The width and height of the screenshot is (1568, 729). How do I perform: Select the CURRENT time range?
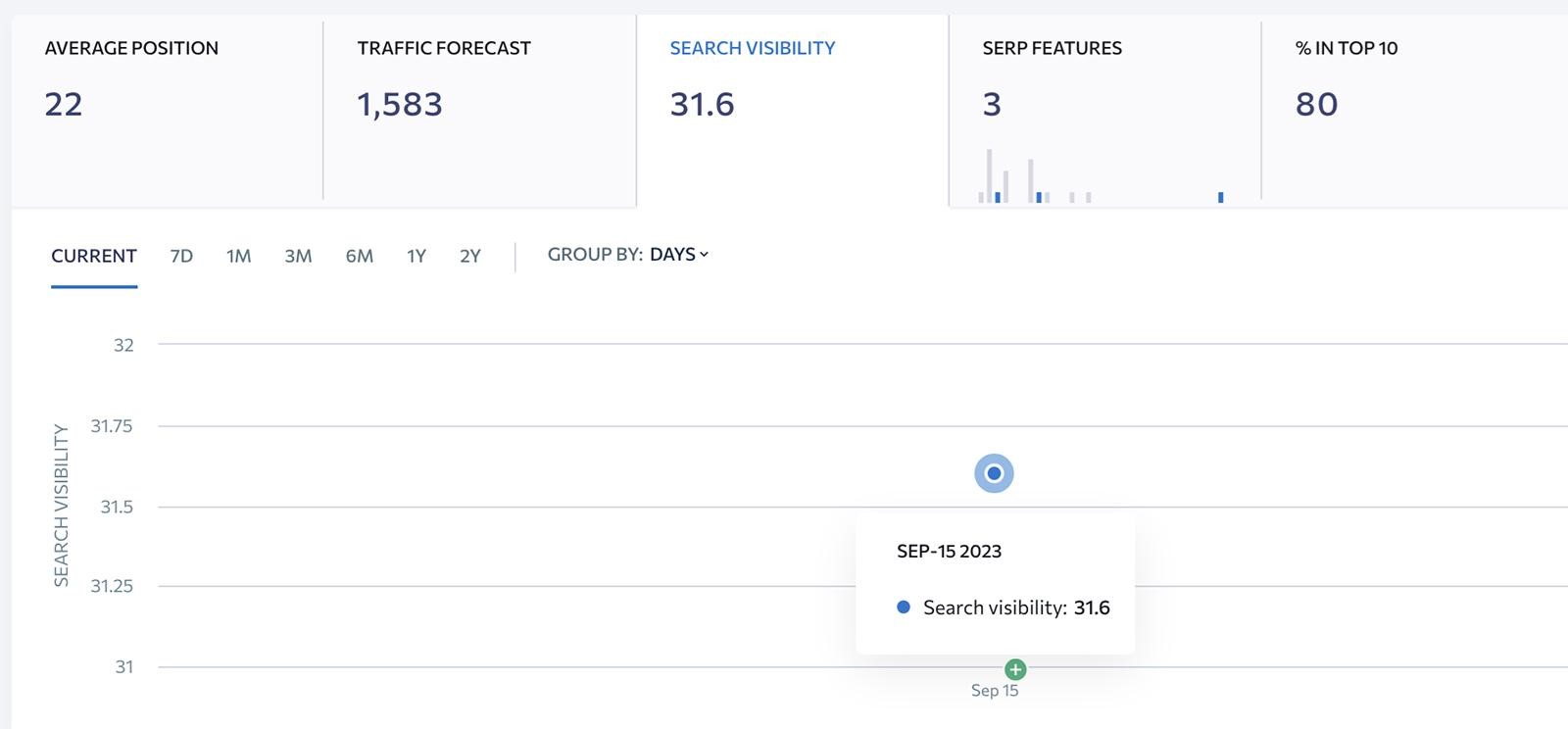(94, 257)
